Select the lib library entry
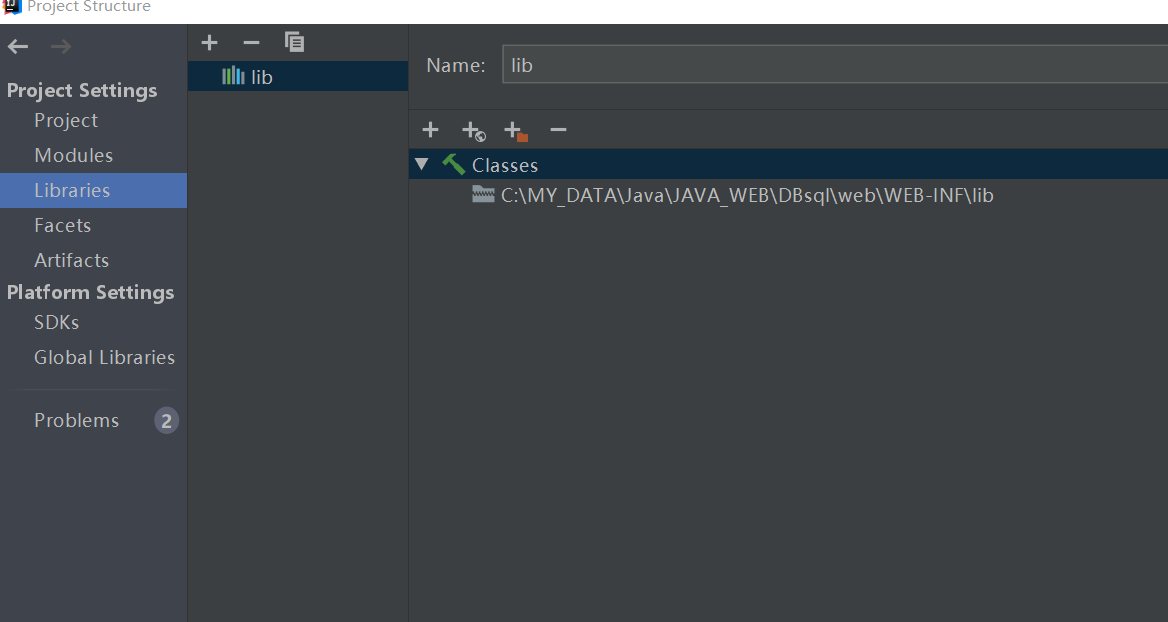Screen dimensions: 1168x622 tap(297, 77)
